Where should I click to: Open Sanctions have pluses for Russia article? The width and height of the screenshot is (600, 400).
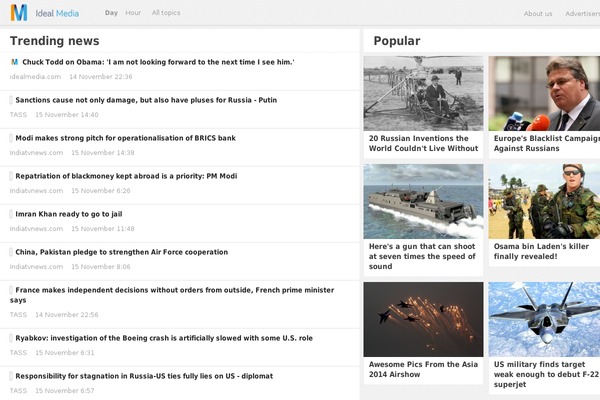click(x=146, y=100)
